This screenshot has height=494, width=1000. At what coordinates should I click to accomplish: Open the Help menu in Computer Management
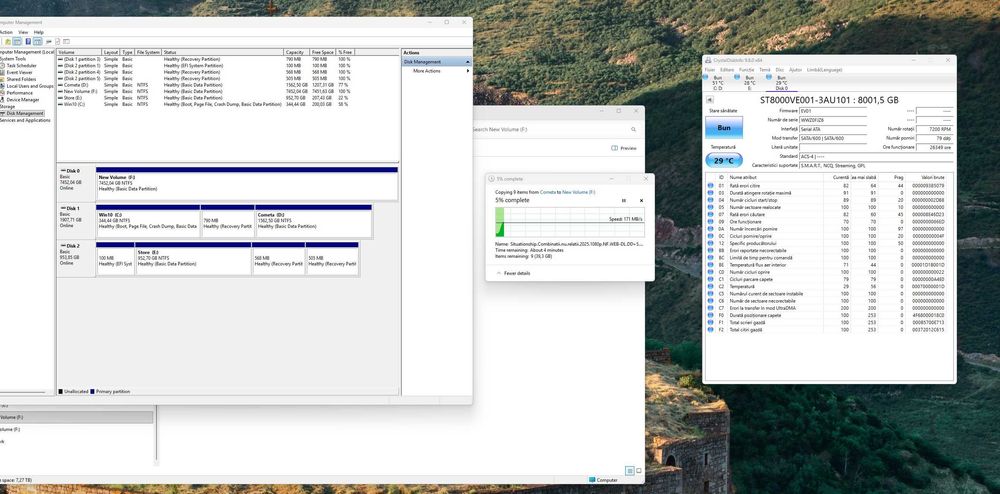tap(39, 32)
